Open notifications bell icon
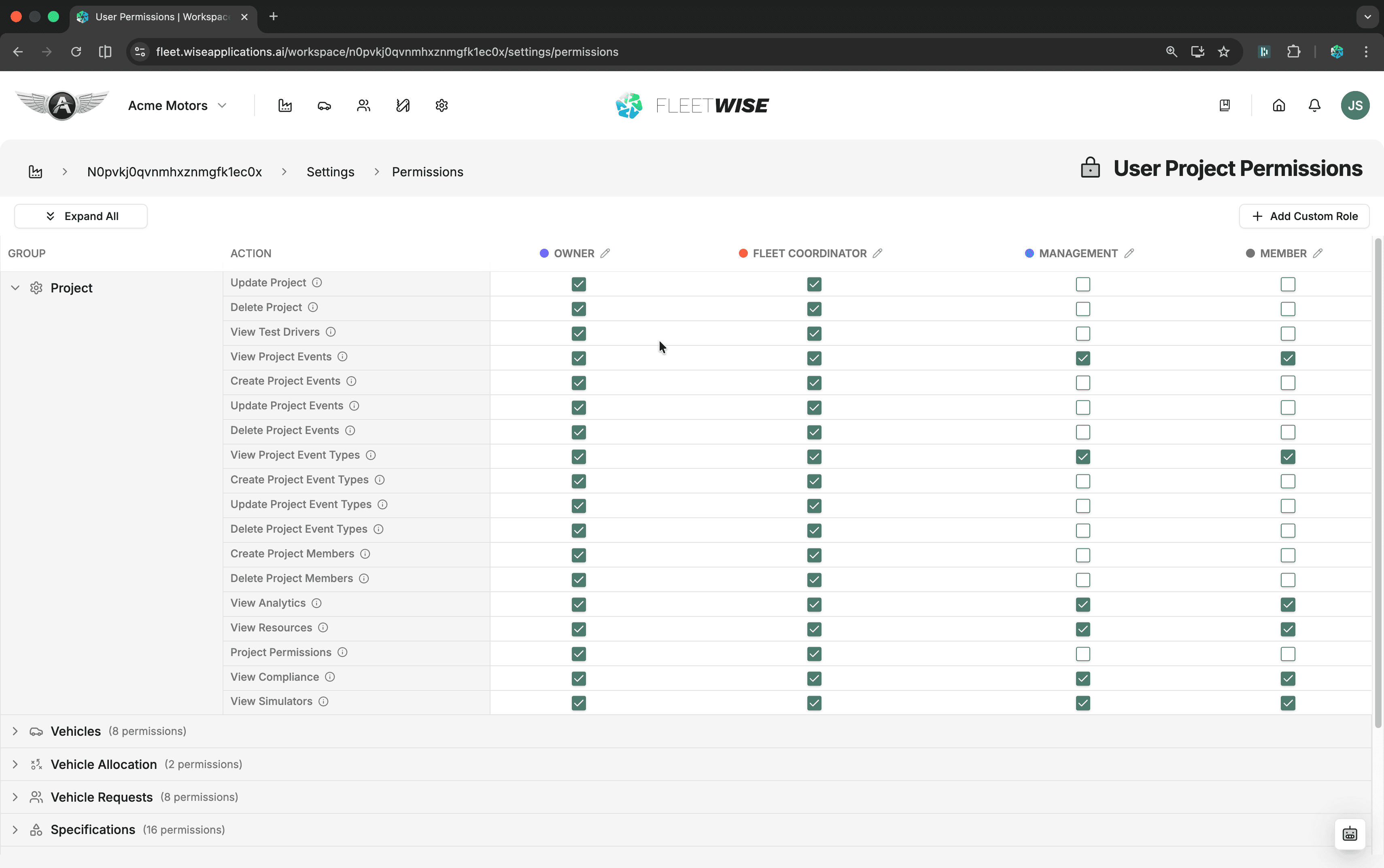 click(1314, 106)
